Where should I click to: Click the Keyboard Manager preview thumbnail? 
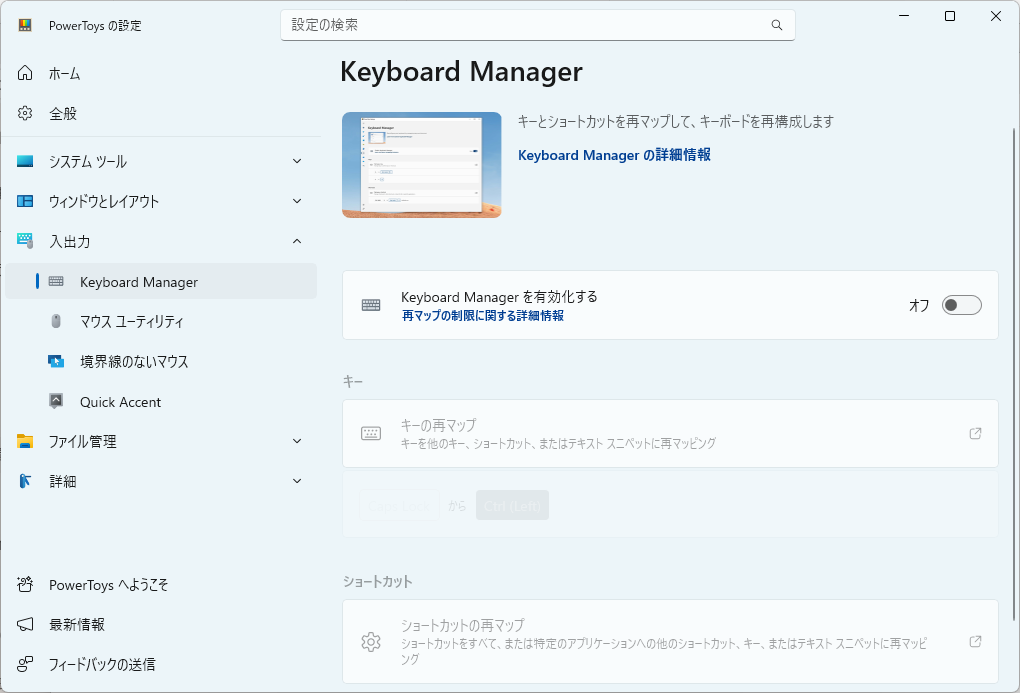pos(421,165)
